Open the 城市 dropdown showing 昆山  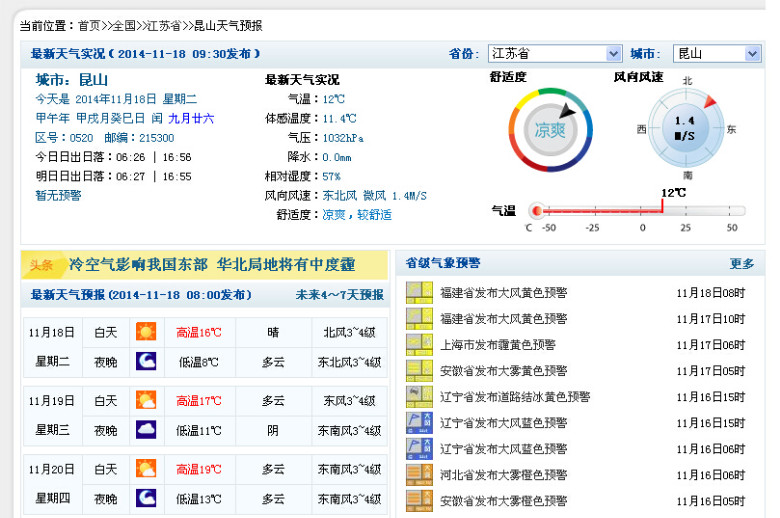[x=716, y=54]
